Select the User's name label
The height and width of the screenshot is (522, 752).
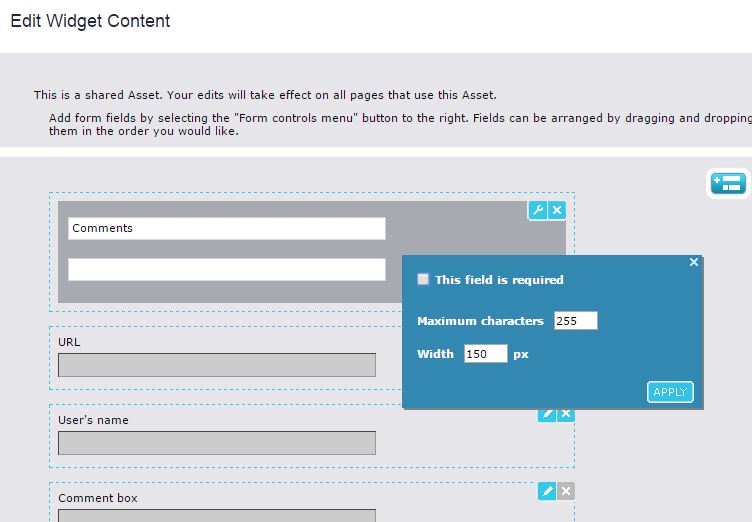pyautogui.click(x=93, y=420)
